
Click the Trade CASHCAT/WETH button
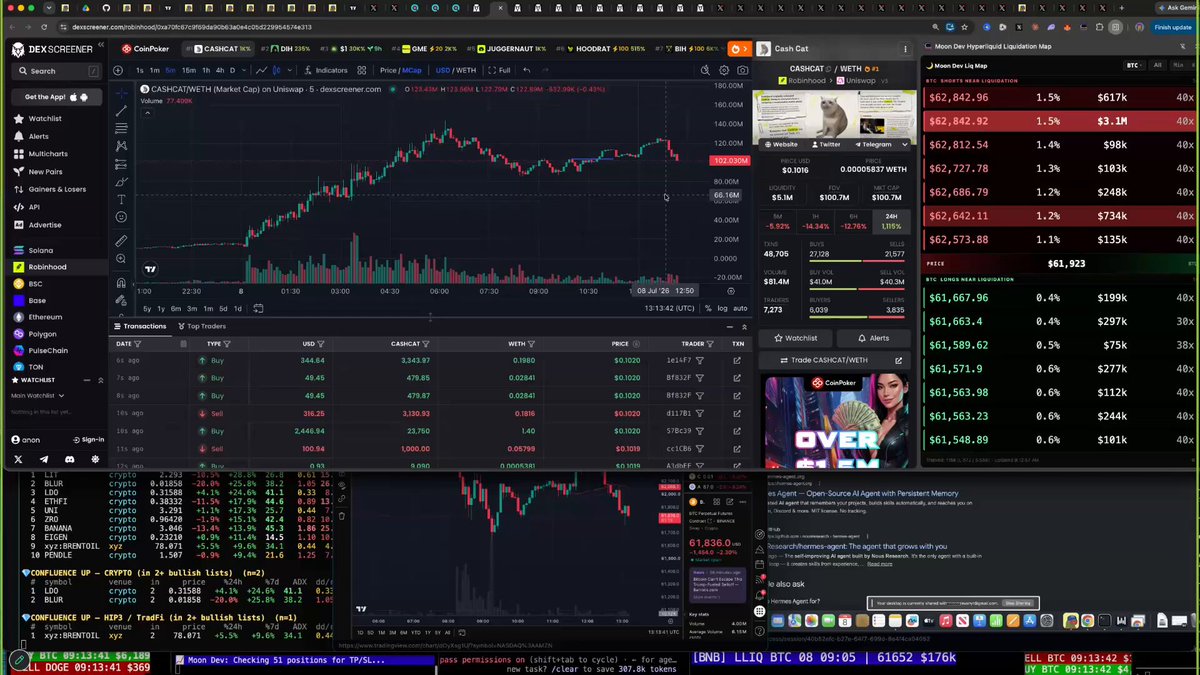pyautogui.click(x=833, y=360)
